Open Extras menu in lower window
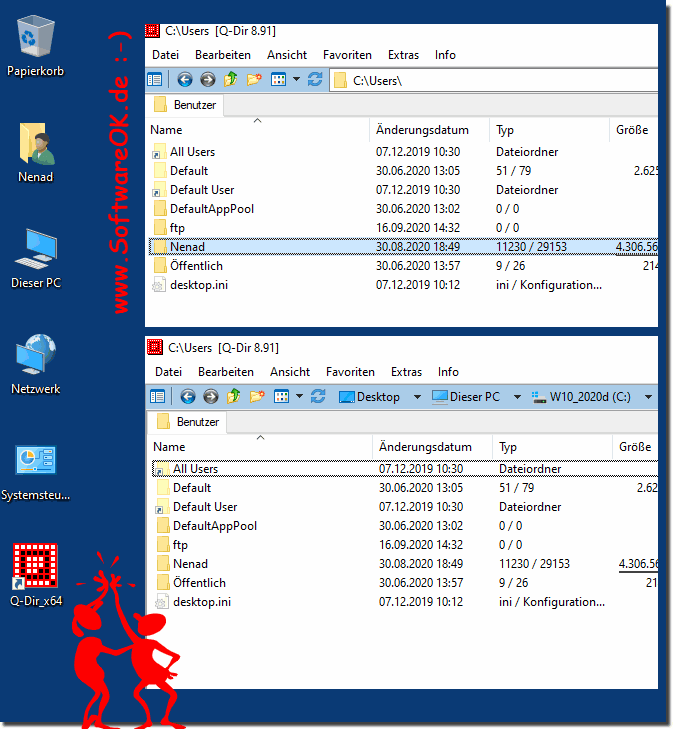Image resolution: width=673 pixels, height=729 pixels. click(406, 372)
